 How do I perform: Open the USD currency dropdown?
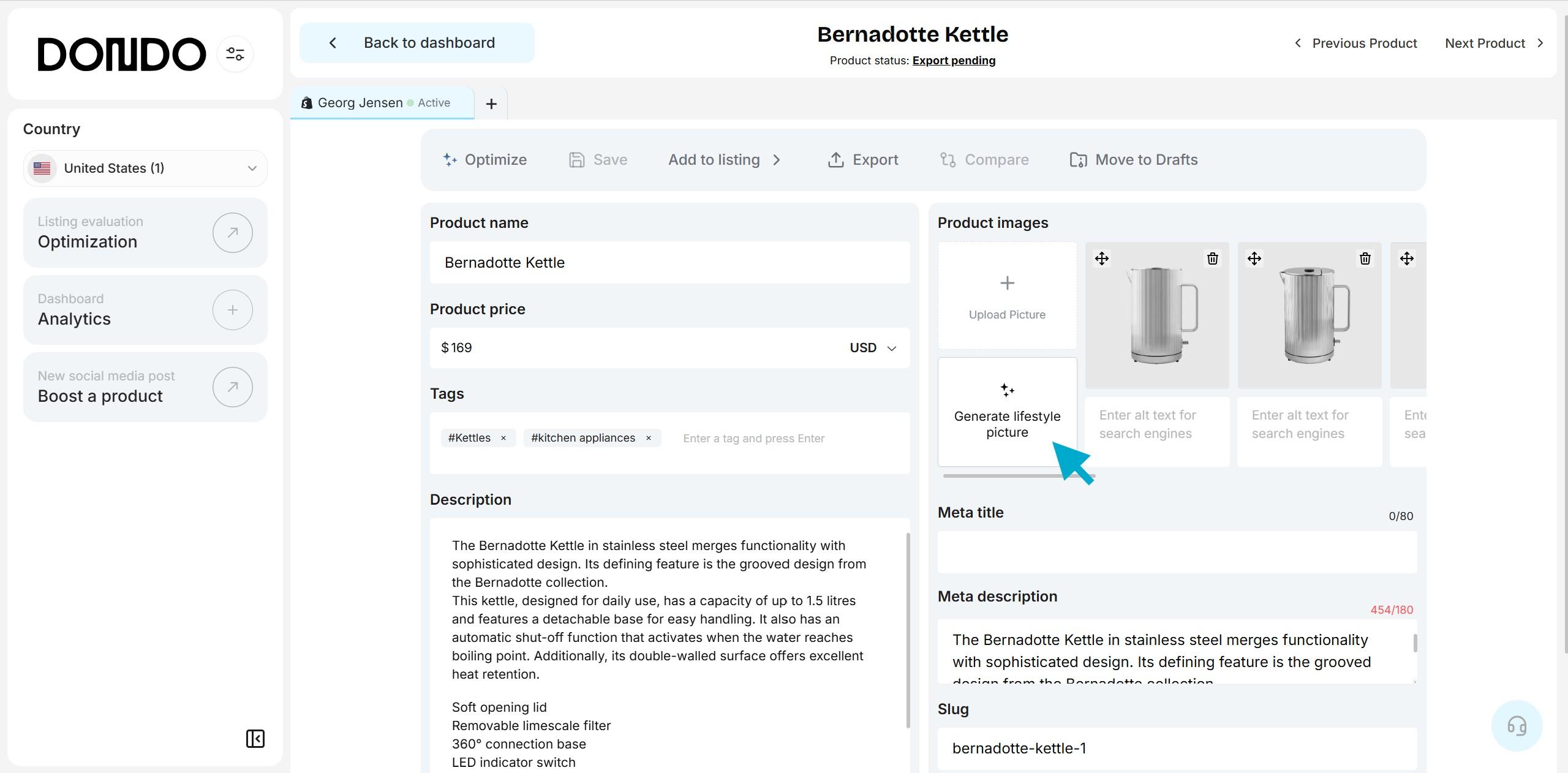pyautogui.click(x=873, y=348)
